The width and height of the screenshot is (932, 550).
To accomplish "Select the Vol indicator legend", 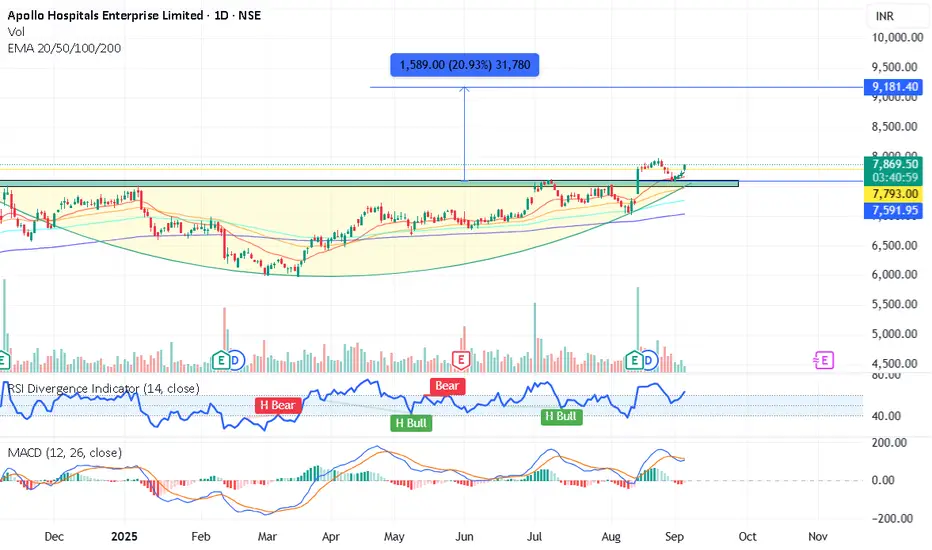I will tap(16, 32).
